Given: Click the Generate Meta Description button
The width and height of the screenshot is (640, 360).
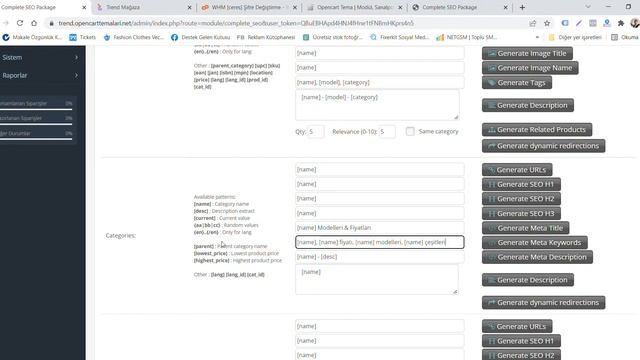Looking at the screenshot, I should [537, 257].
